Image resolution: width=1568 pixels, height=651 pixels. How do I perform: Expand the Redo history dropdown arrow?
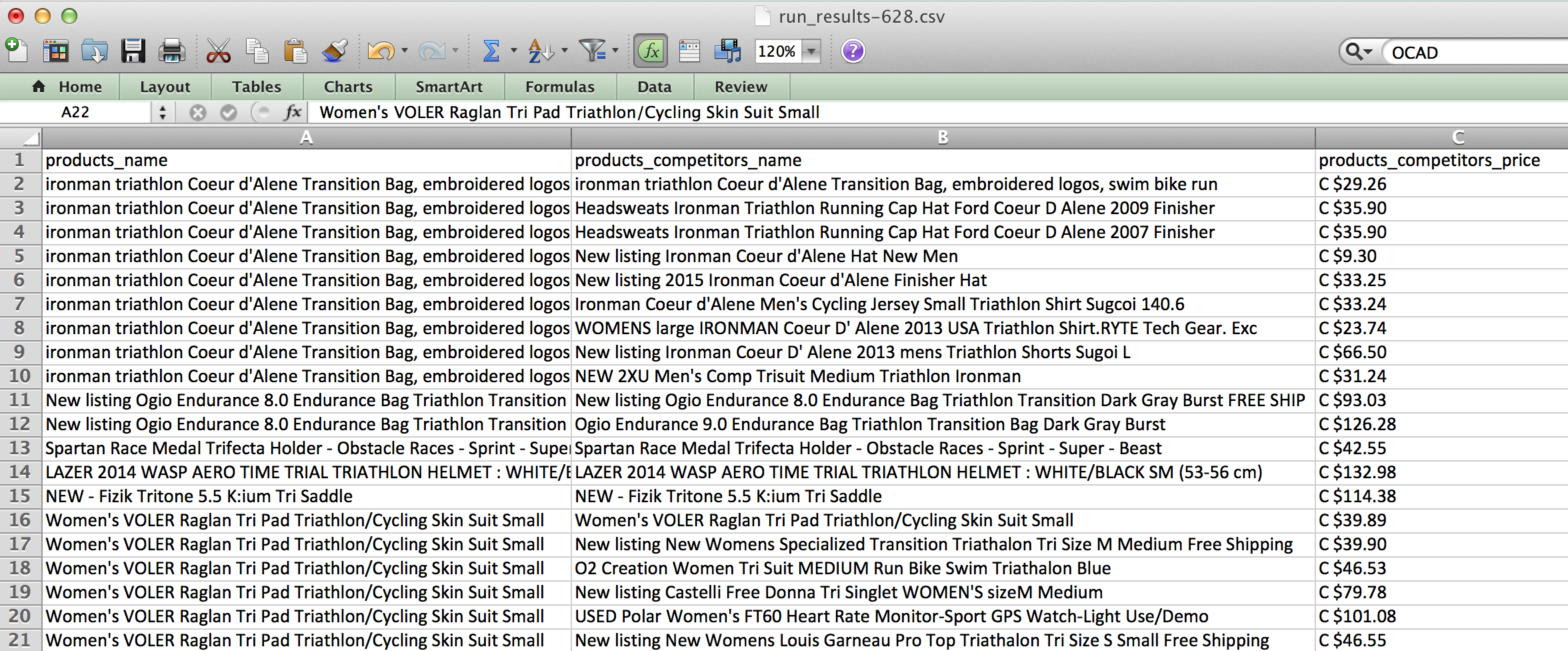[455, 51]
